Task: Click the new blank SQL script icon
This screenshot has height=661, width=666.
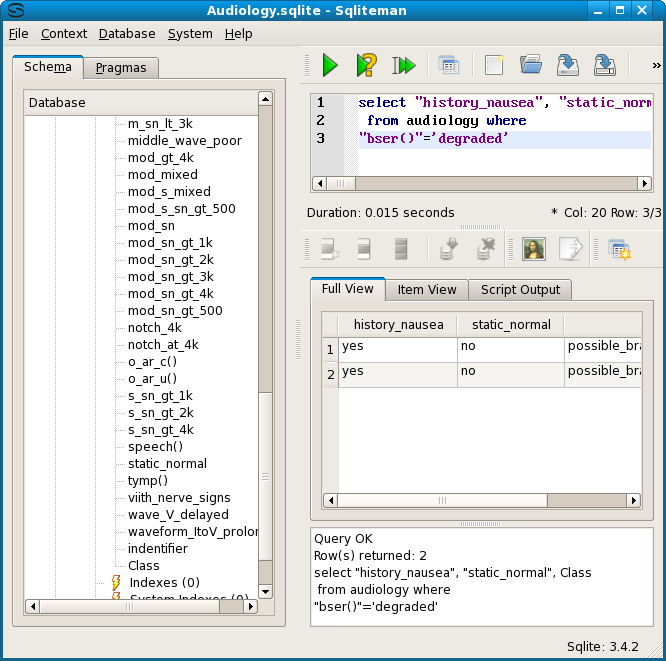Action: point(493,65)
